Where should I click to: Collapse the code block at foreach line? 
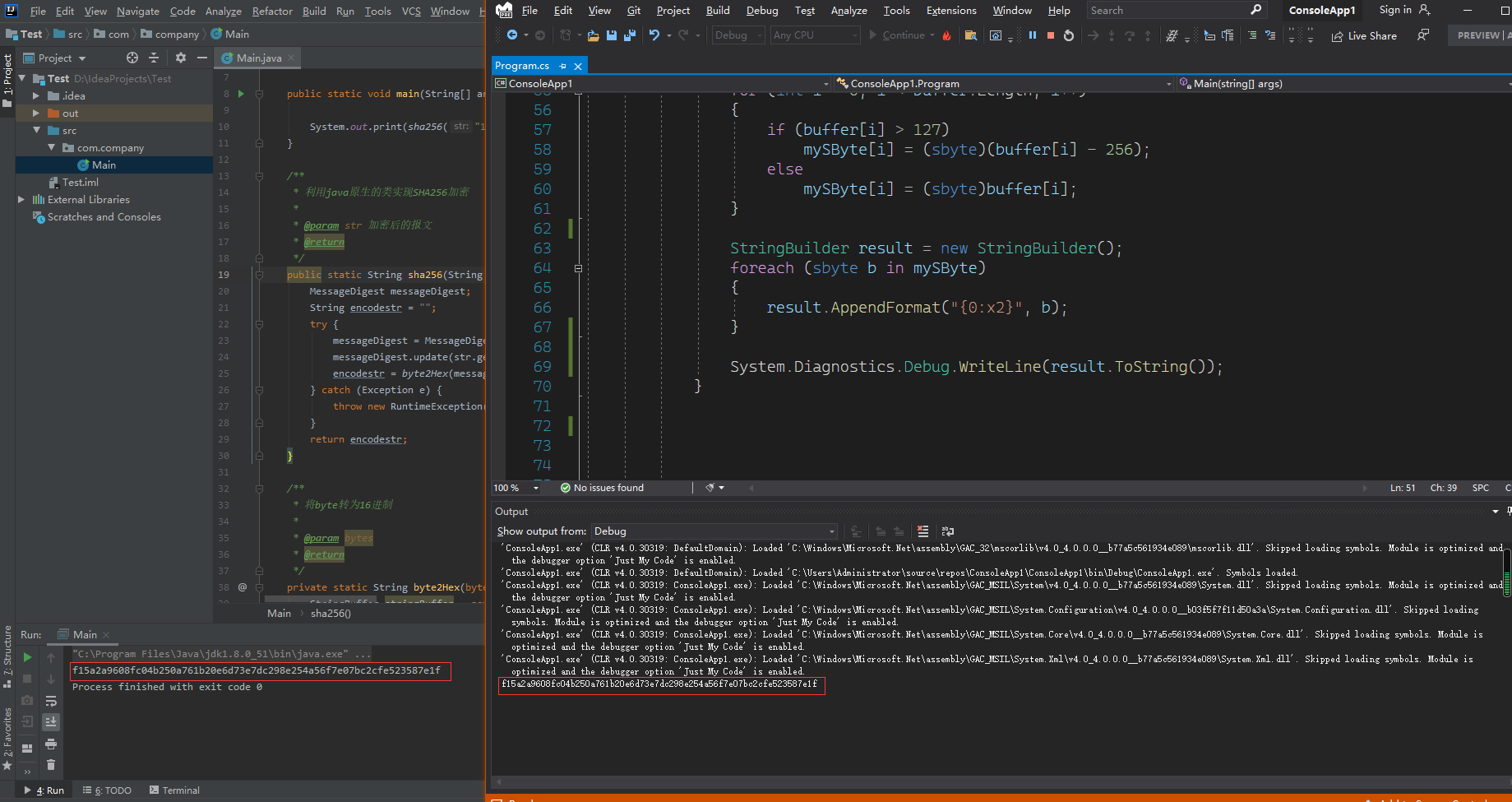coord(578,268)
